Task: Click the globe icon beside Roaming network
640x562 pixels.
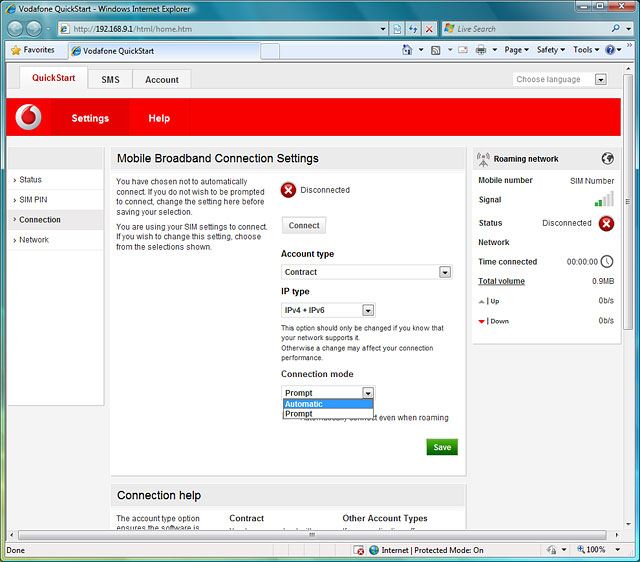Action: [x=607, y=158]
